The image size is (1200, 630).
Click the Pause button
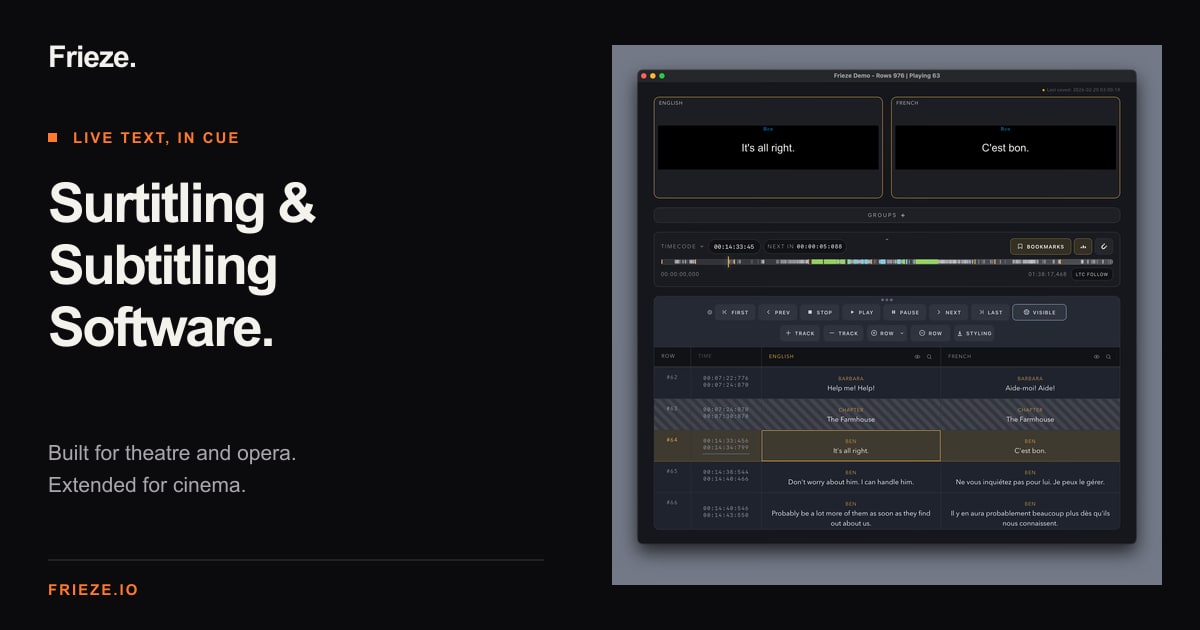(x=905, y=312)
